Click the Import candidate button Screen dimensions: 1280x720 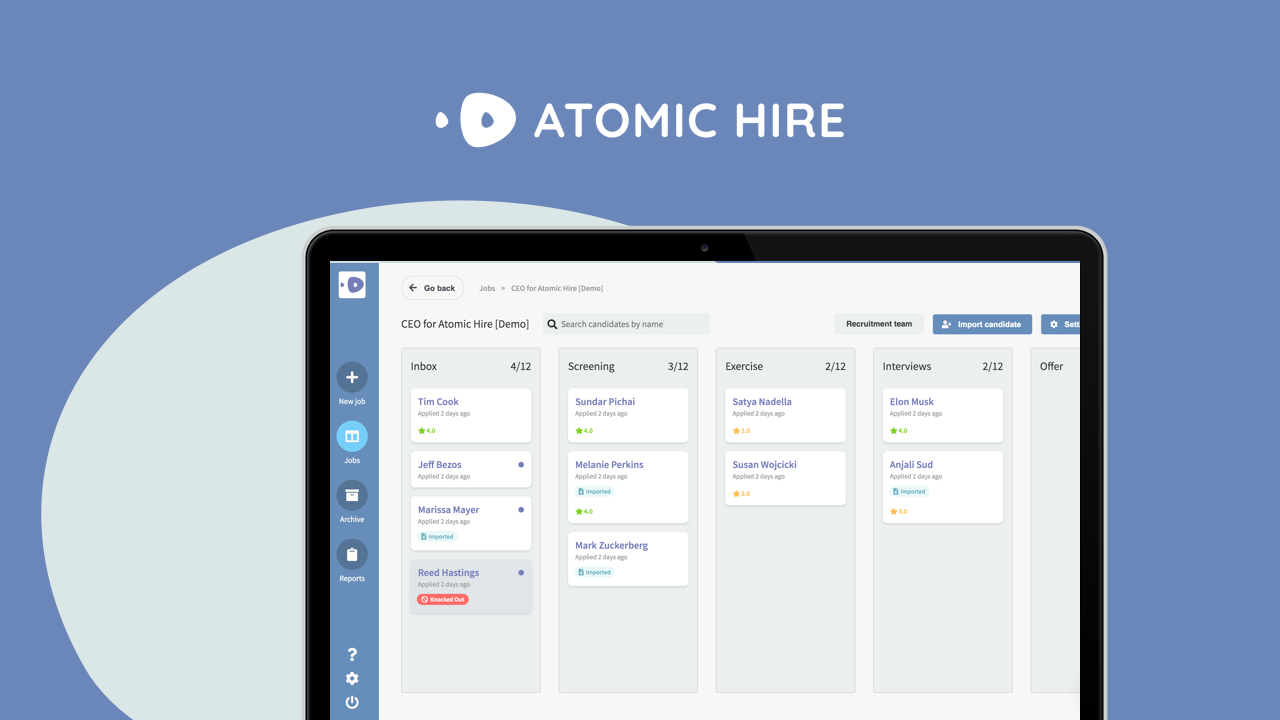[982, 324]
